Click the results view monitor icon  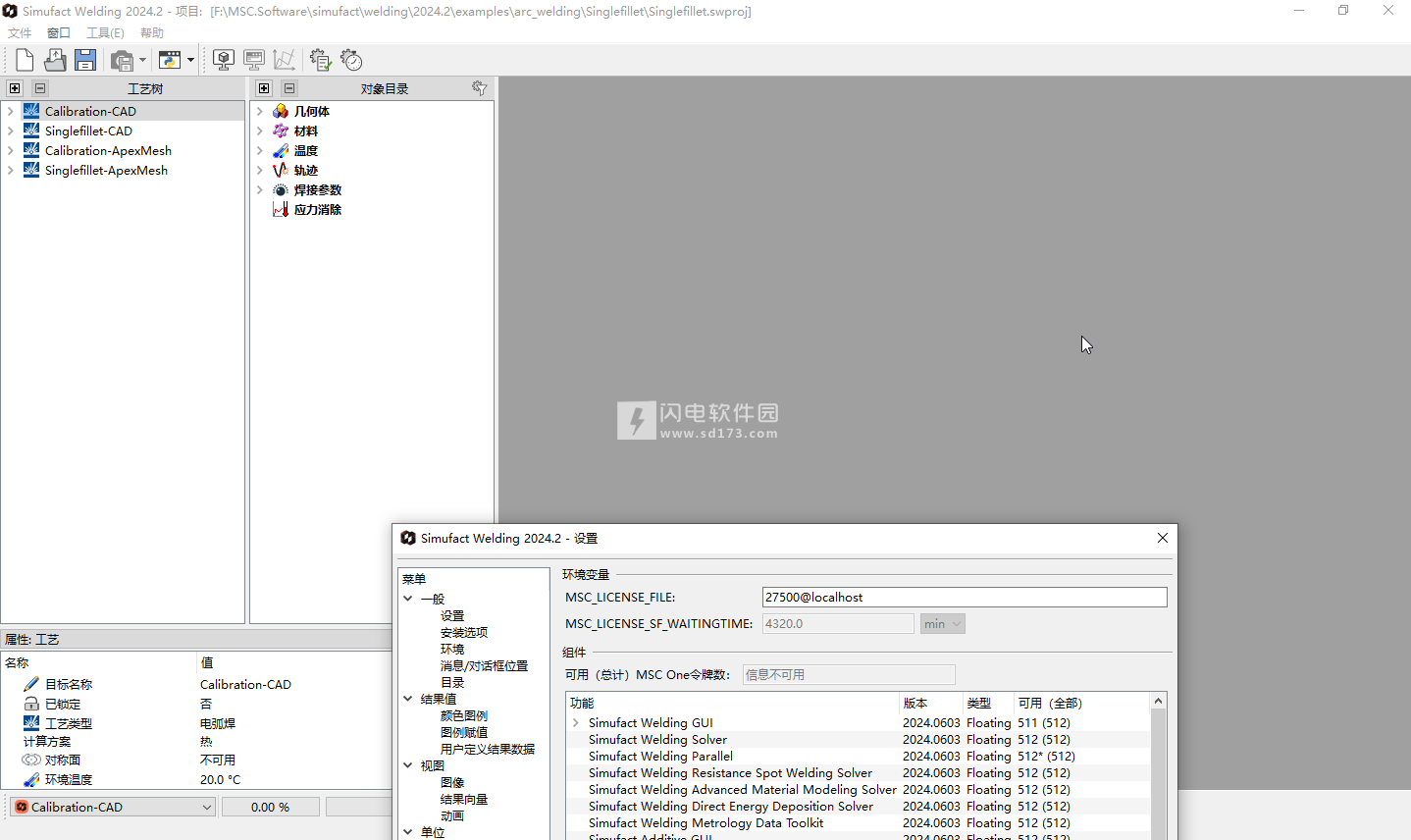coord(254,61)
